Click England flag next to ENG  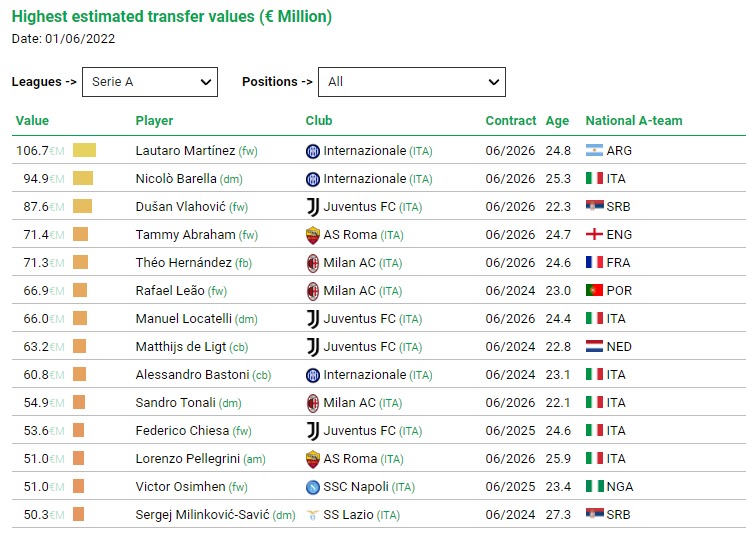coord(594,234)
